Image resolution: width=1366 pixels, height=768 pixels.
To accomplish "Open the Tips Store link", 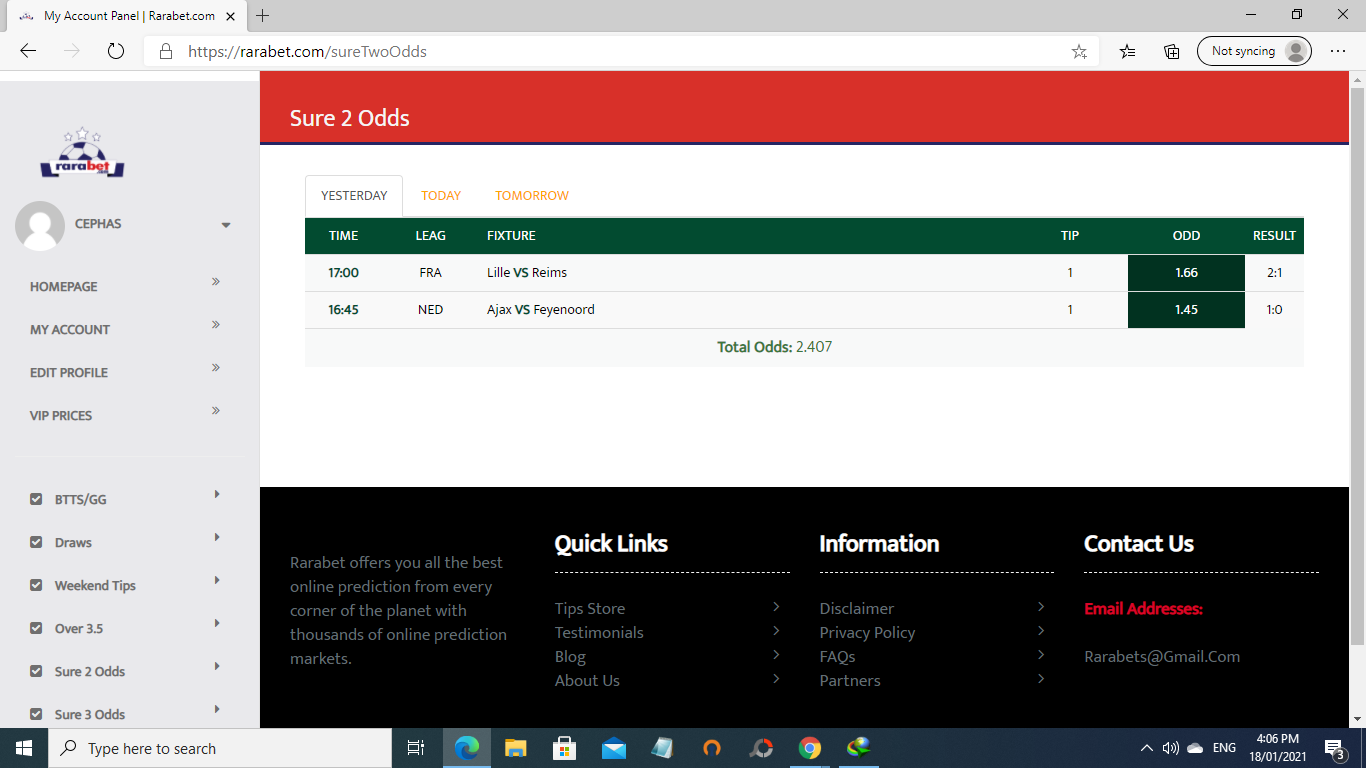I will coord(590,608).
